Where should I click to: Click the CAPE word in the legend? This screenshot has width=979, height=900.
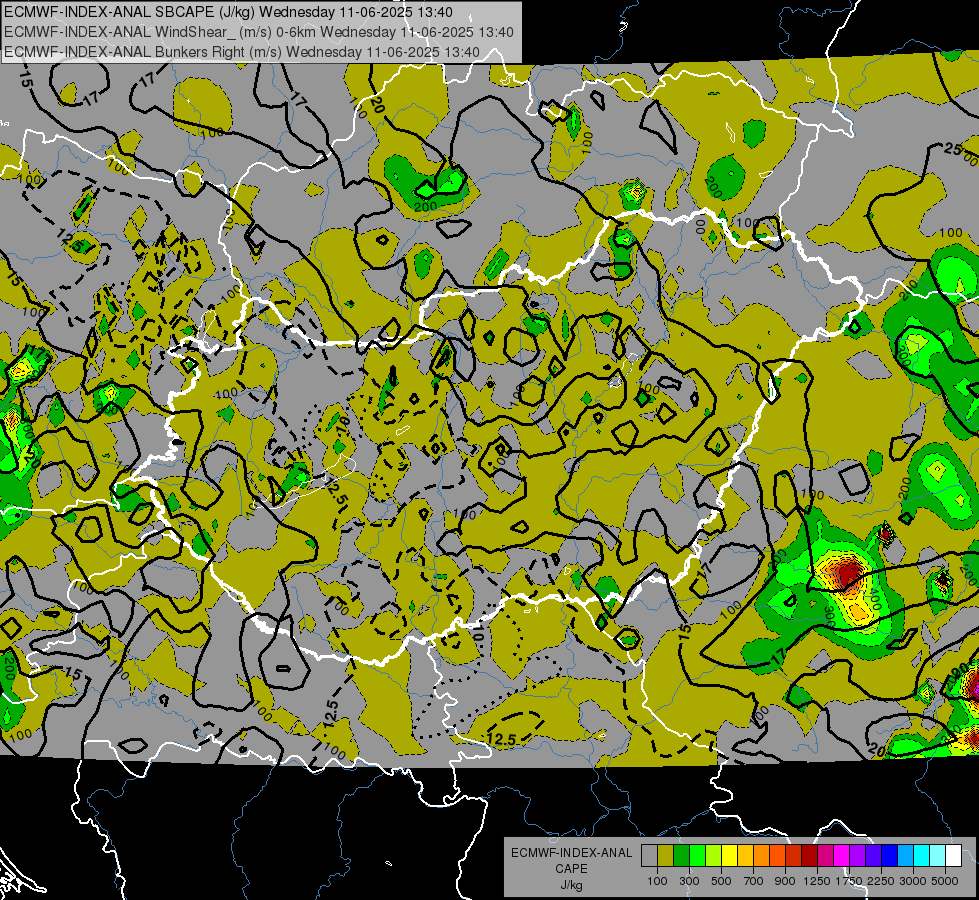(571, 869)
